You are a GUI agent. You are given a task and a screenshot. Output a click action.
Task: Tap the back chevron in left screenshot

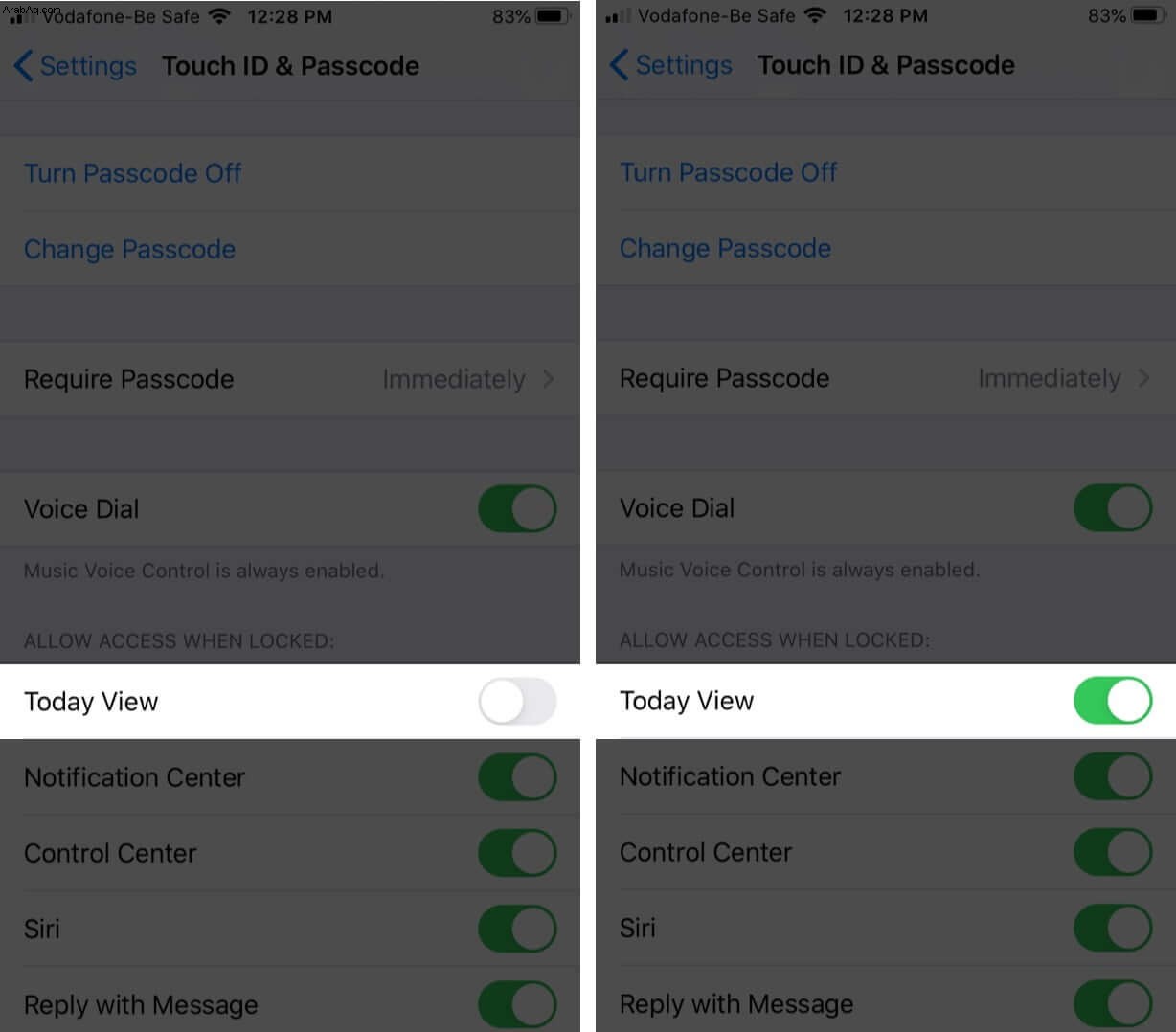(x=24, y=66)
